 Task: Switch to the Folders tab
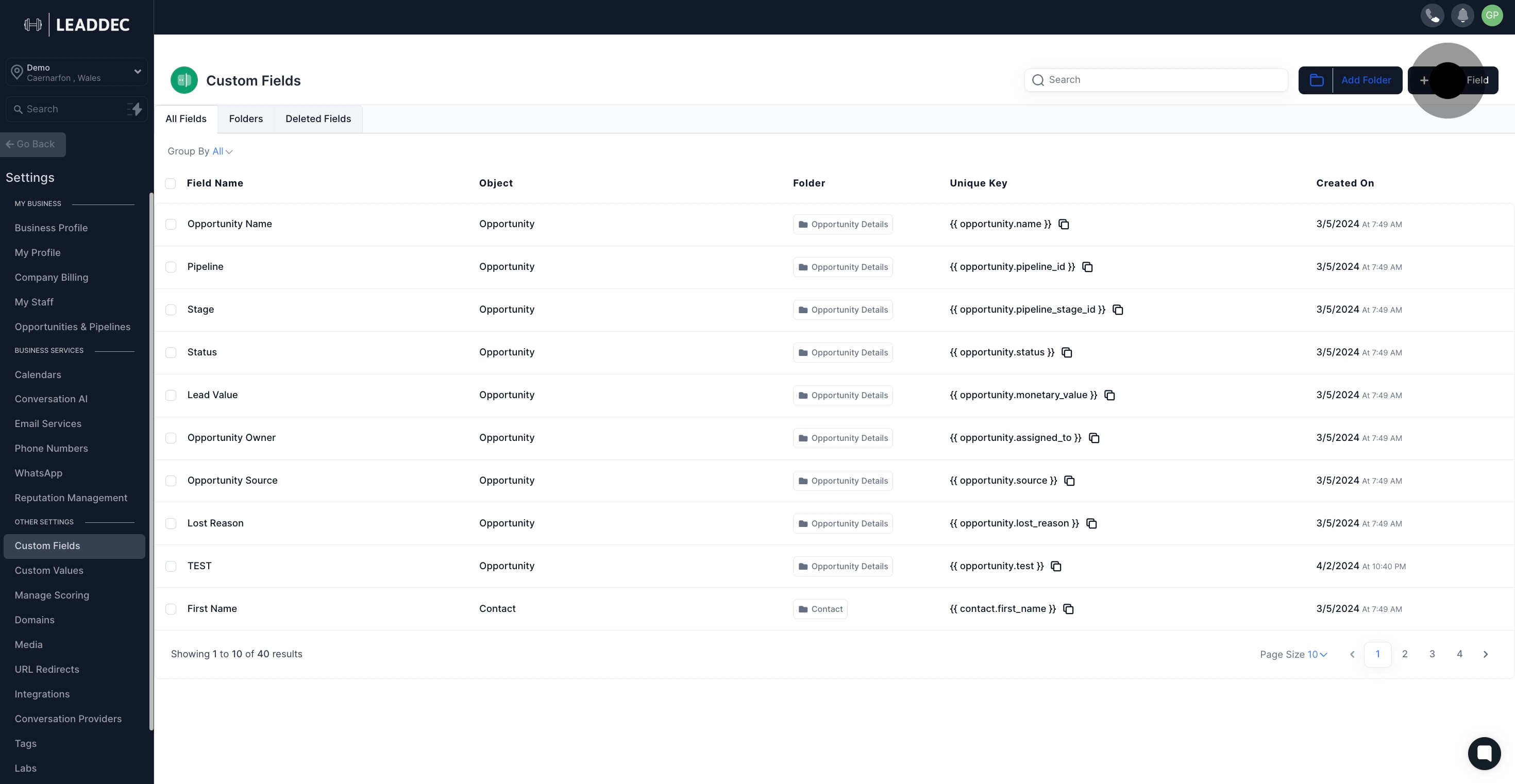246,120
